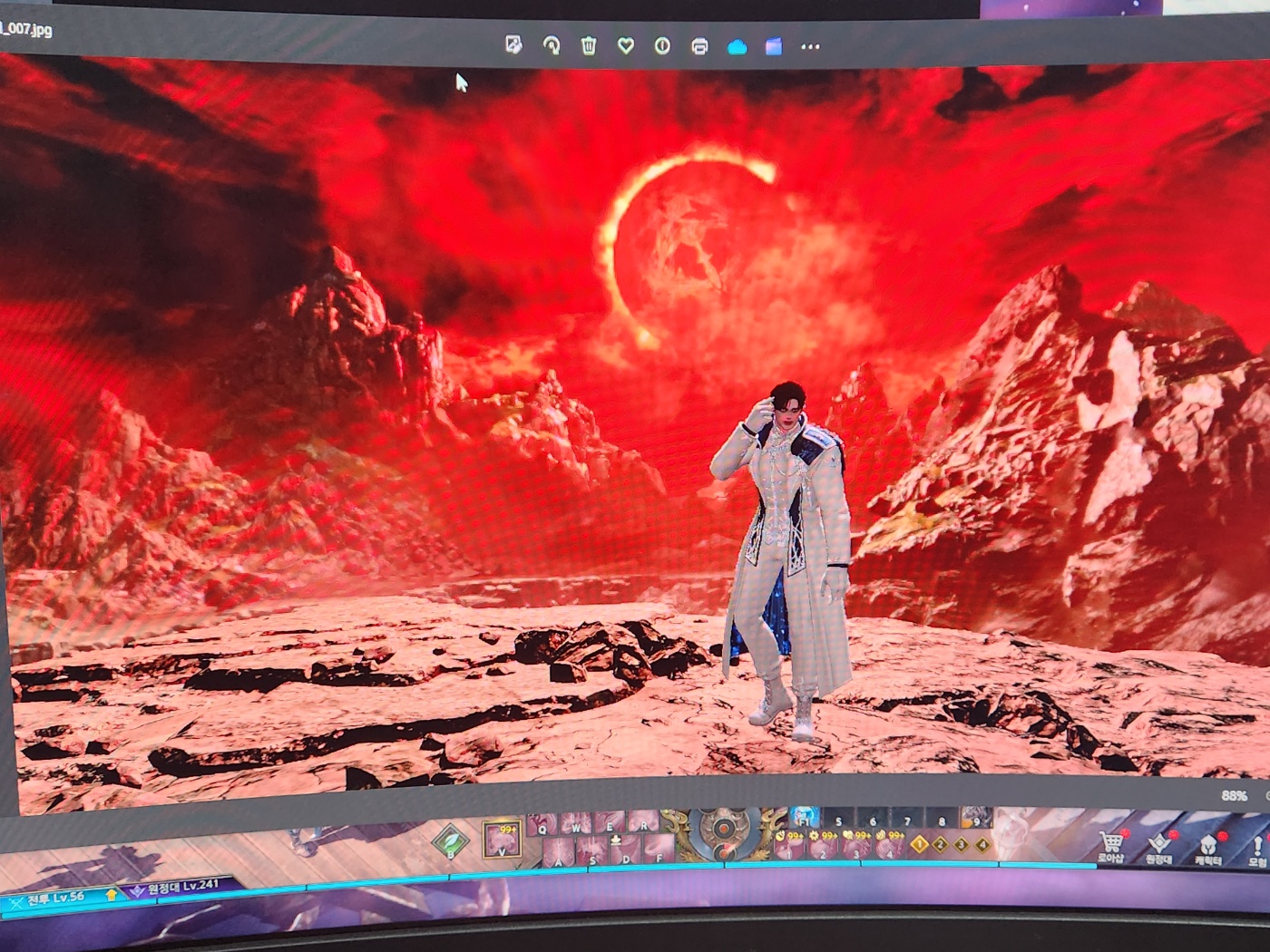Click the green leaf B skill icon

coord(451,842)
